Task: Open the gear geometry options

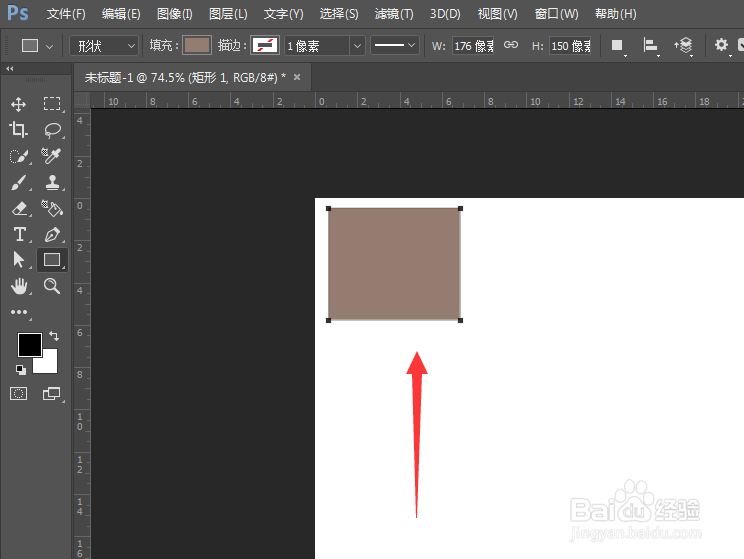Action: pyautogui.click(x=721, y=46)
